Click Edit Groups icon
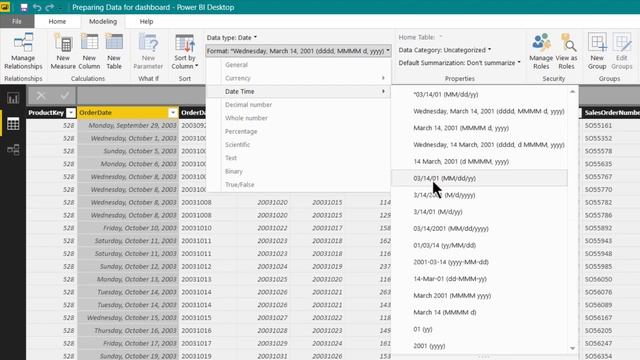Viewport: 640px width, 360px height. [622, 42]
